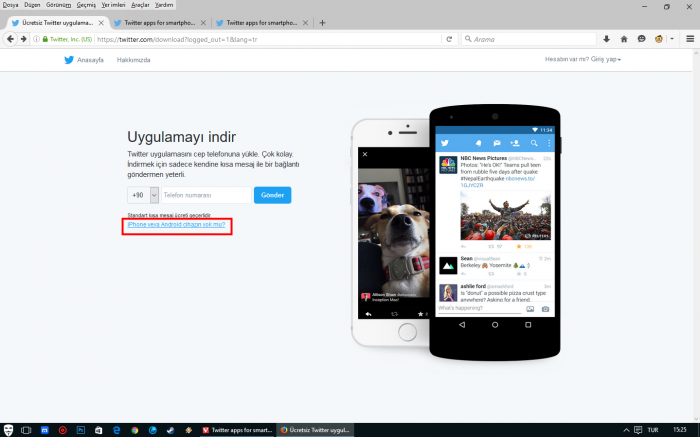Switch to Vivaldi Twitter apps taskbar window

pyautogui.click(x=237, y=430)
